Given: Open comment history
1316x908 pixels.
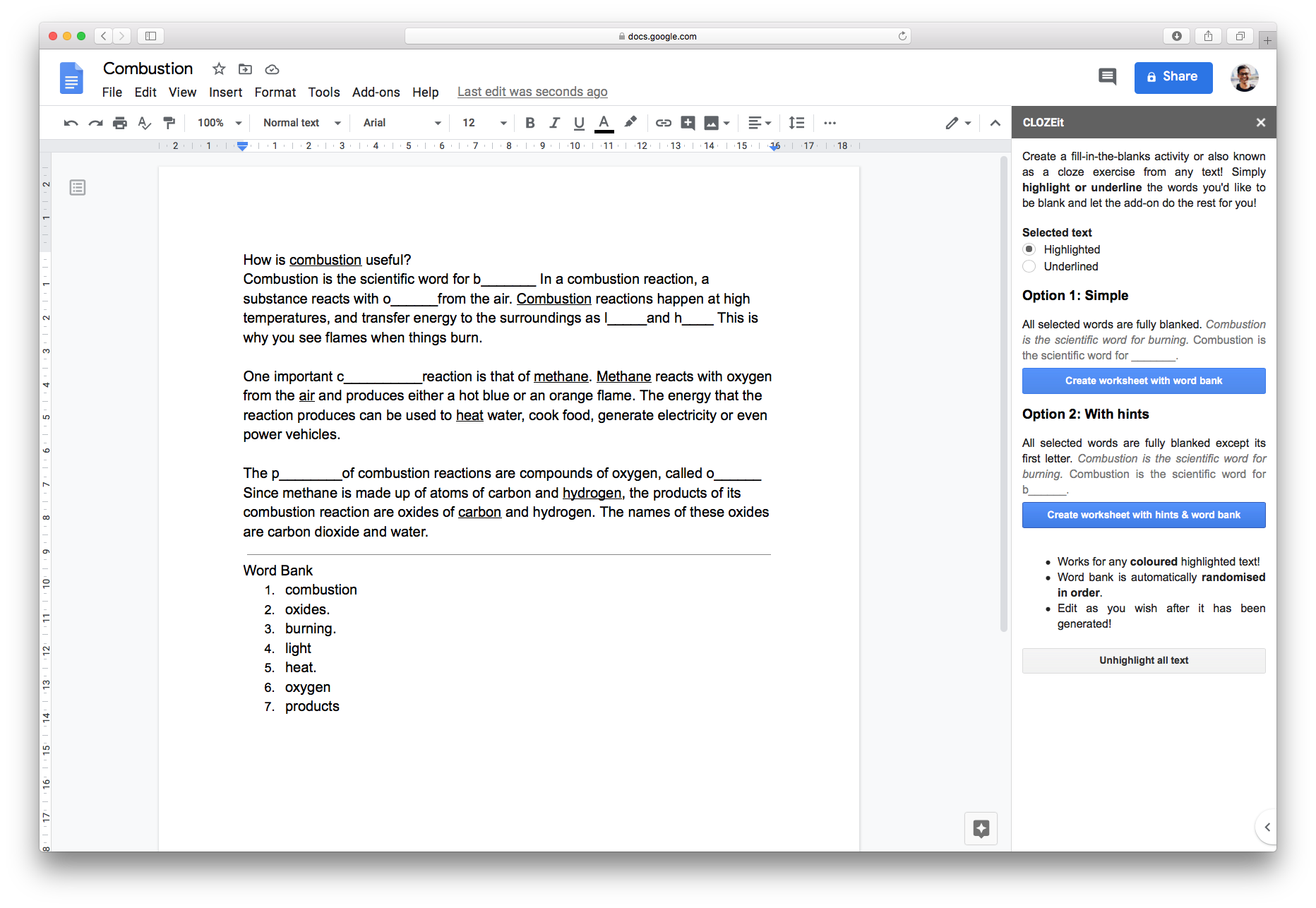Looking at the screenshot, I should click(x=1107, y=77).
